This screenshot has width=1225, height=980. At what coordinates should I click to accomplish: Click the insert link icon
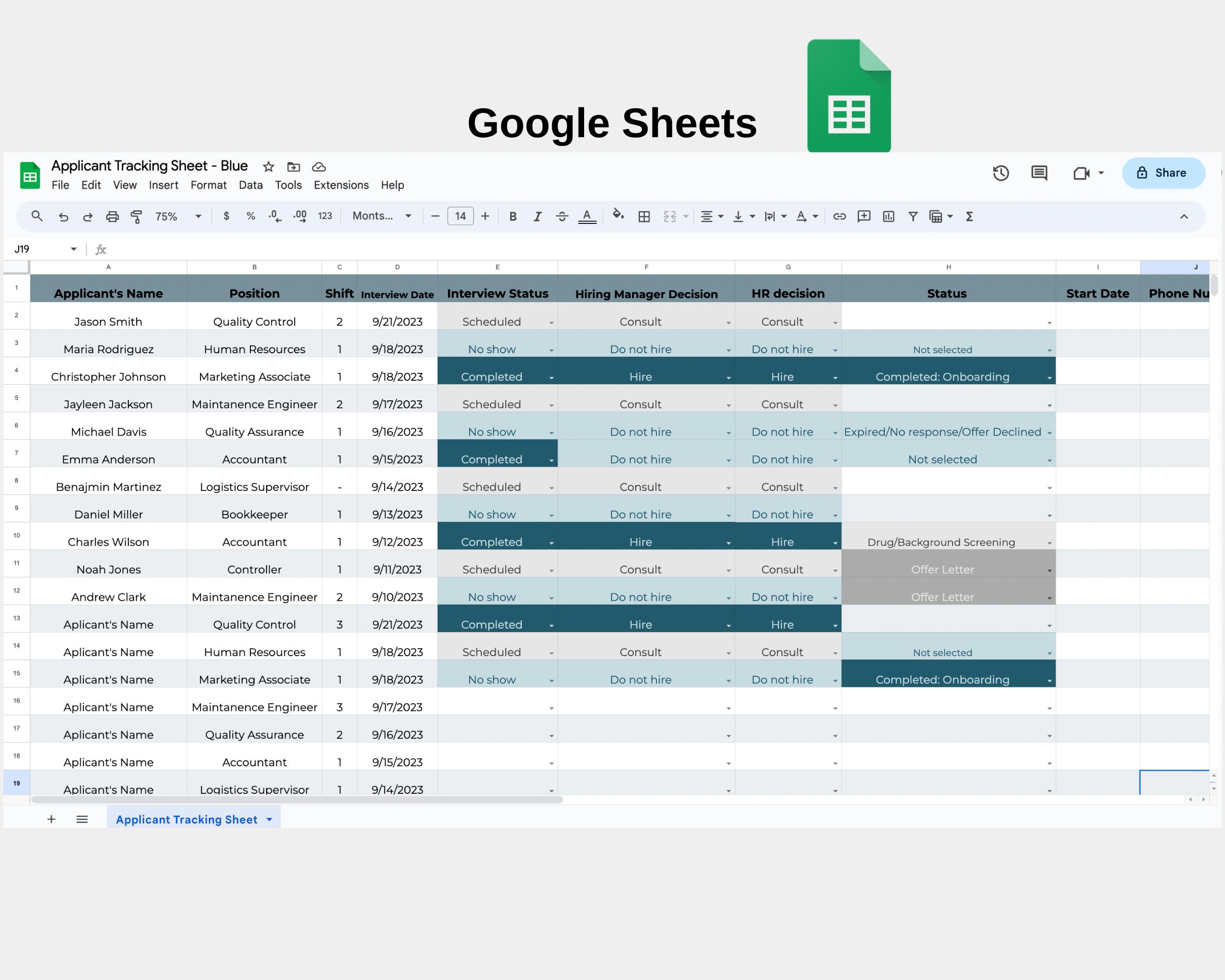coord(839,217)
